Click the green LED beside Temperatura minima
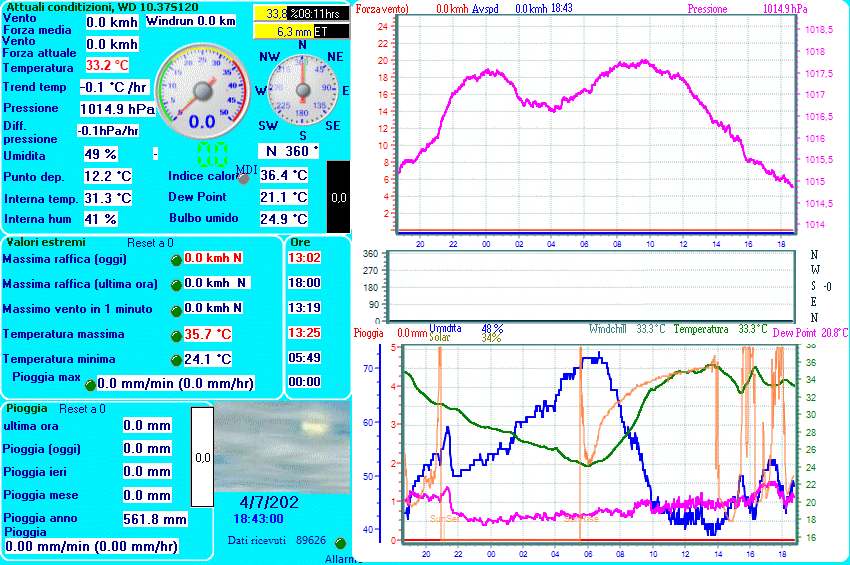 click(x=176, y=361)
